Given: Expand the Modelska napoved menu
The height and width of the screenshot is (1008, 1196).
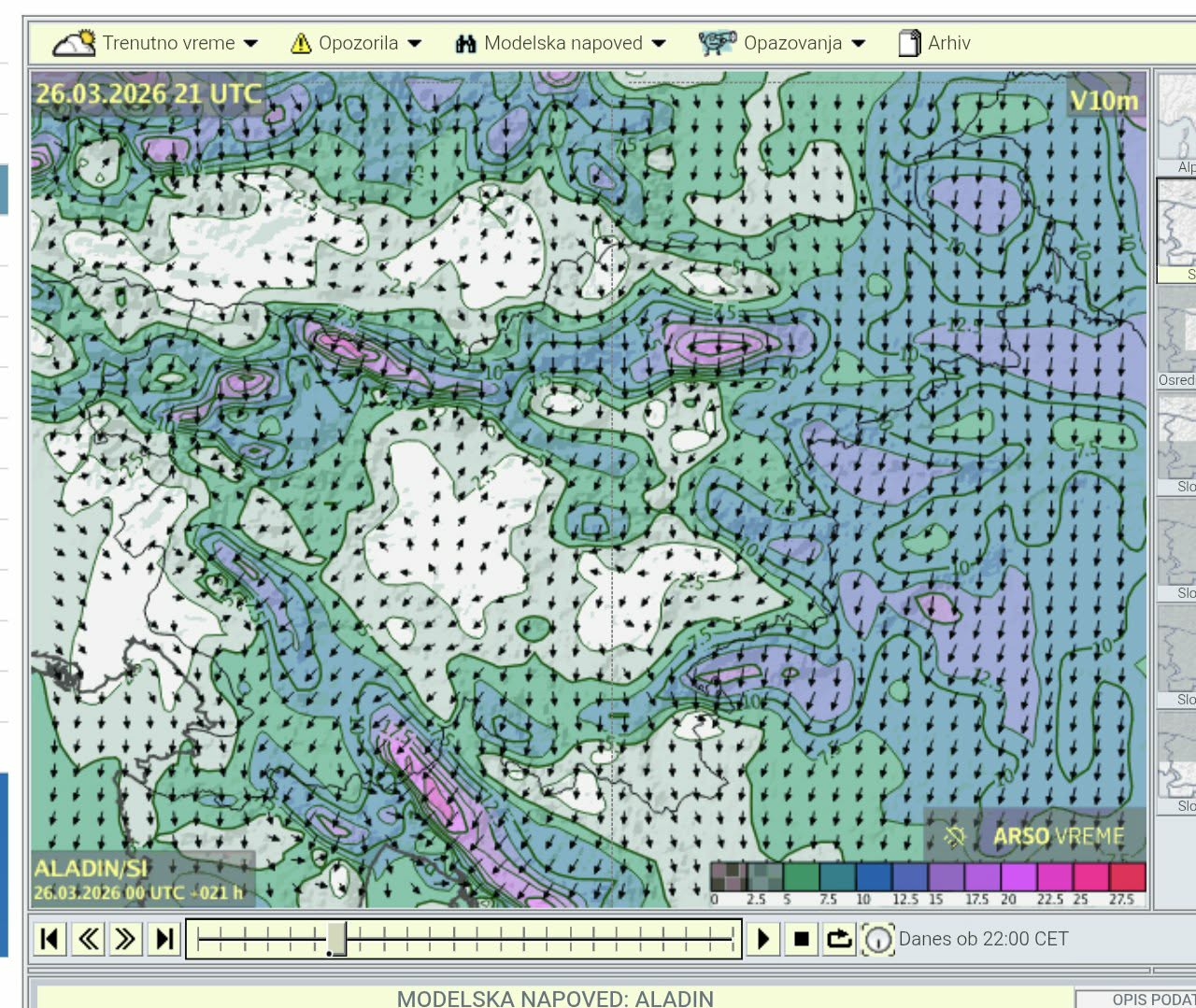Looking at the screenshot, I should tap(561, 43).
